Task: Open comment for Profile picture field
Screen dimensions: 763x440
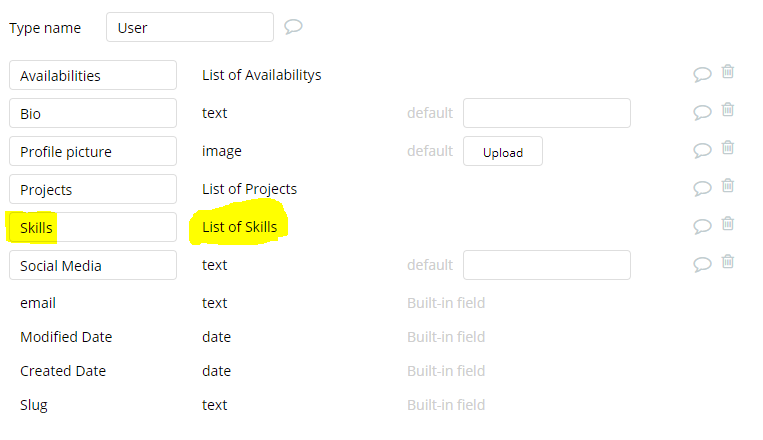Action: (702, 150)
